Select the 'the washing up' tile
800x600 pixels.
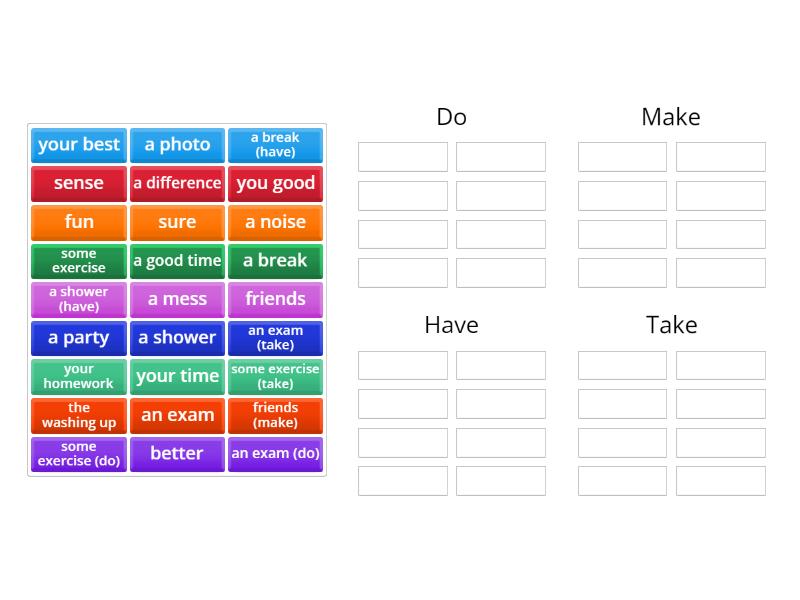coord(78,415)
